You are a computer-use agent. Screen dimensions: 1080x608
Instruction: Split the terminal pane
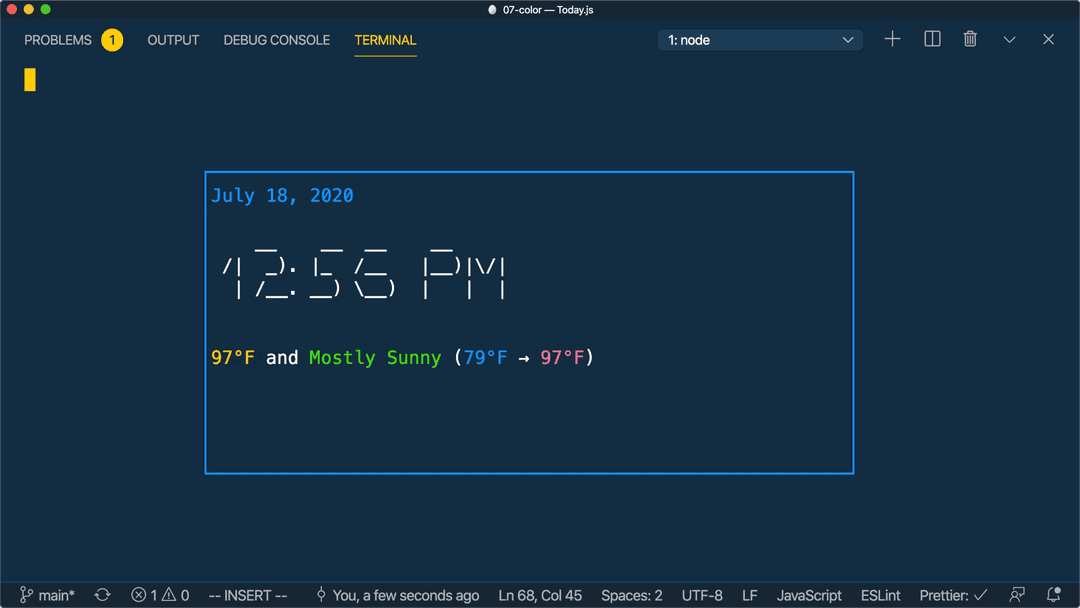point(931,39)
